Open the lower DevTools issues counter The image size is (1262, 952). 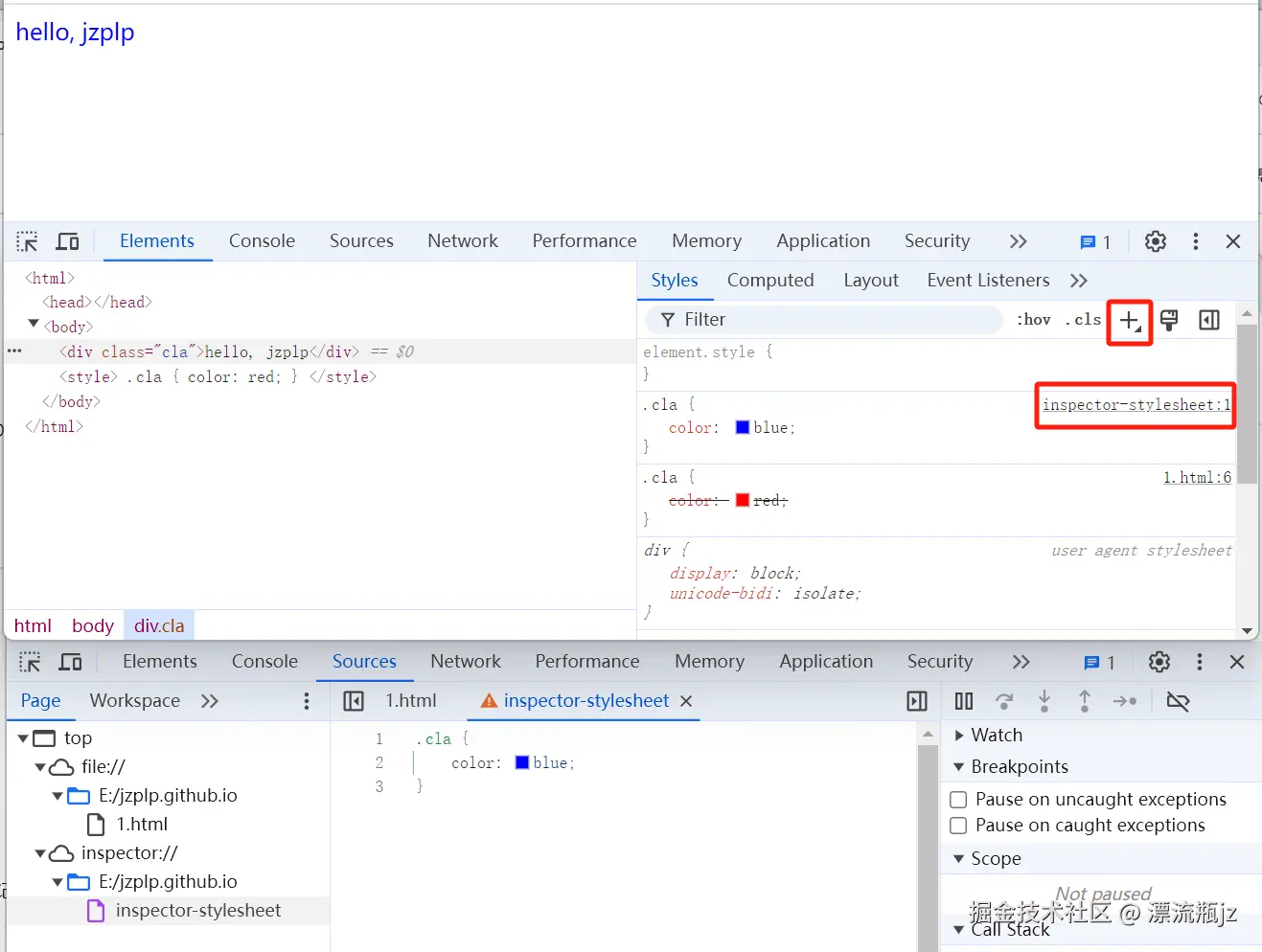pos(1099,663)
